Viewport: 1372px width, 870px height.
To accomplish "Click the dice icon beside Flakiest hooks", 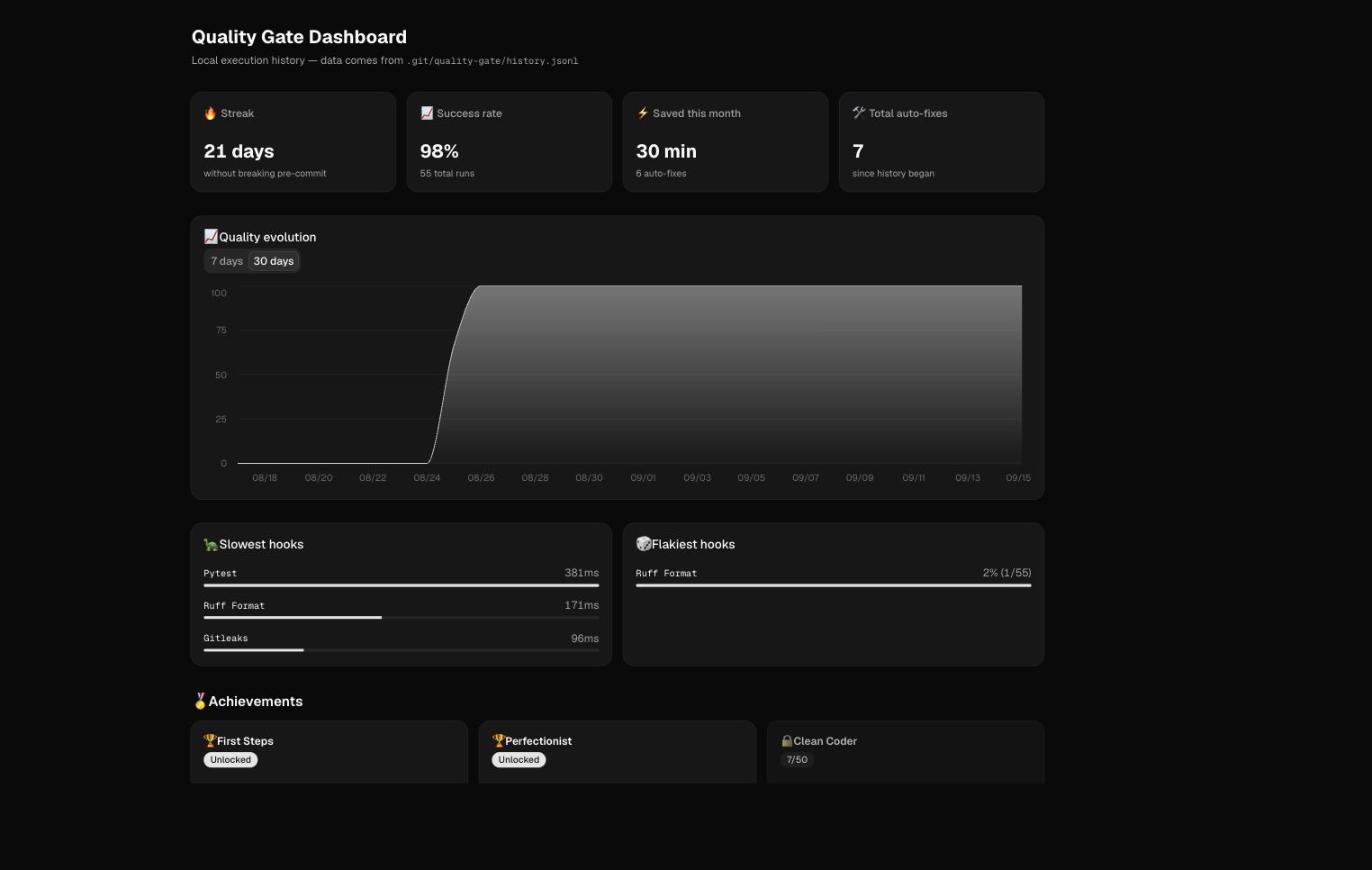I will click(644, 544).
